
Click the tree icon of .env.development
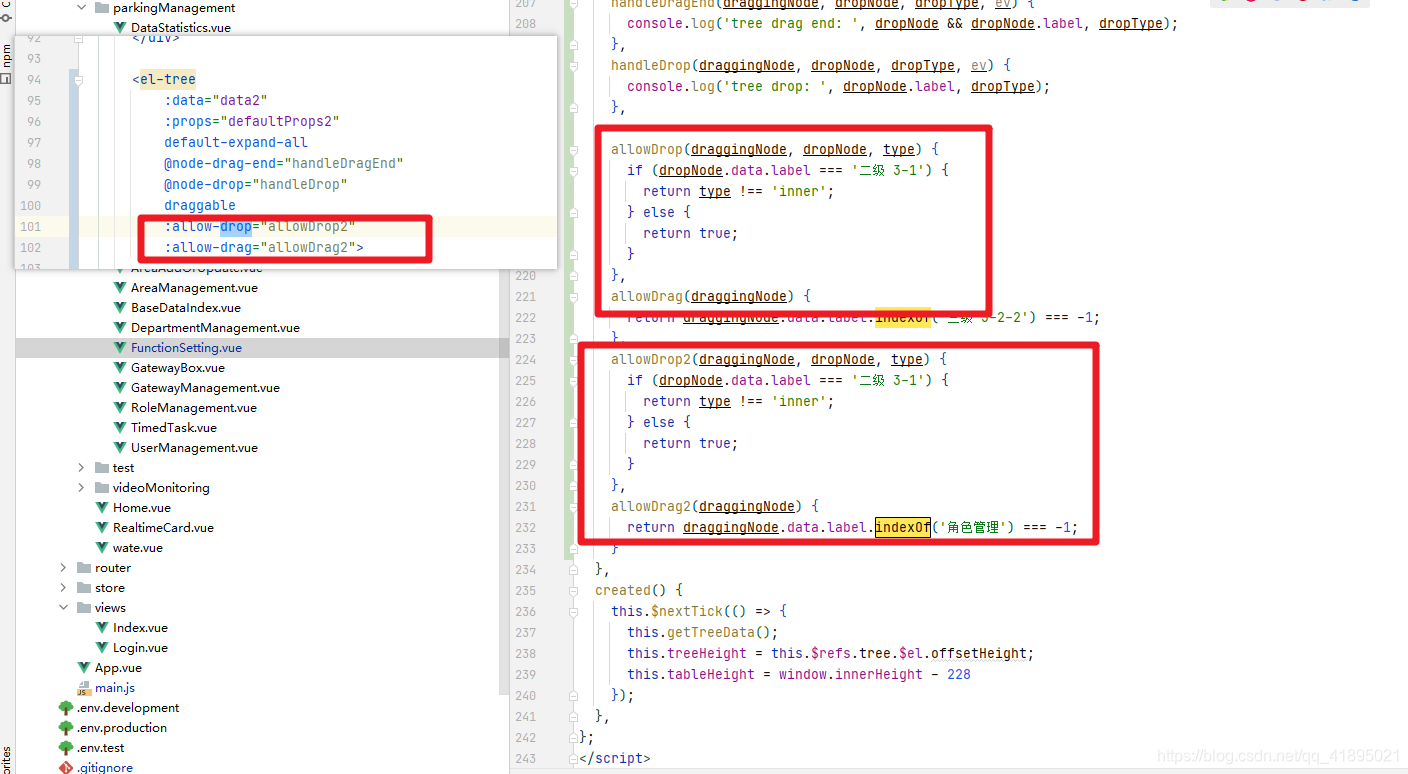66,708
